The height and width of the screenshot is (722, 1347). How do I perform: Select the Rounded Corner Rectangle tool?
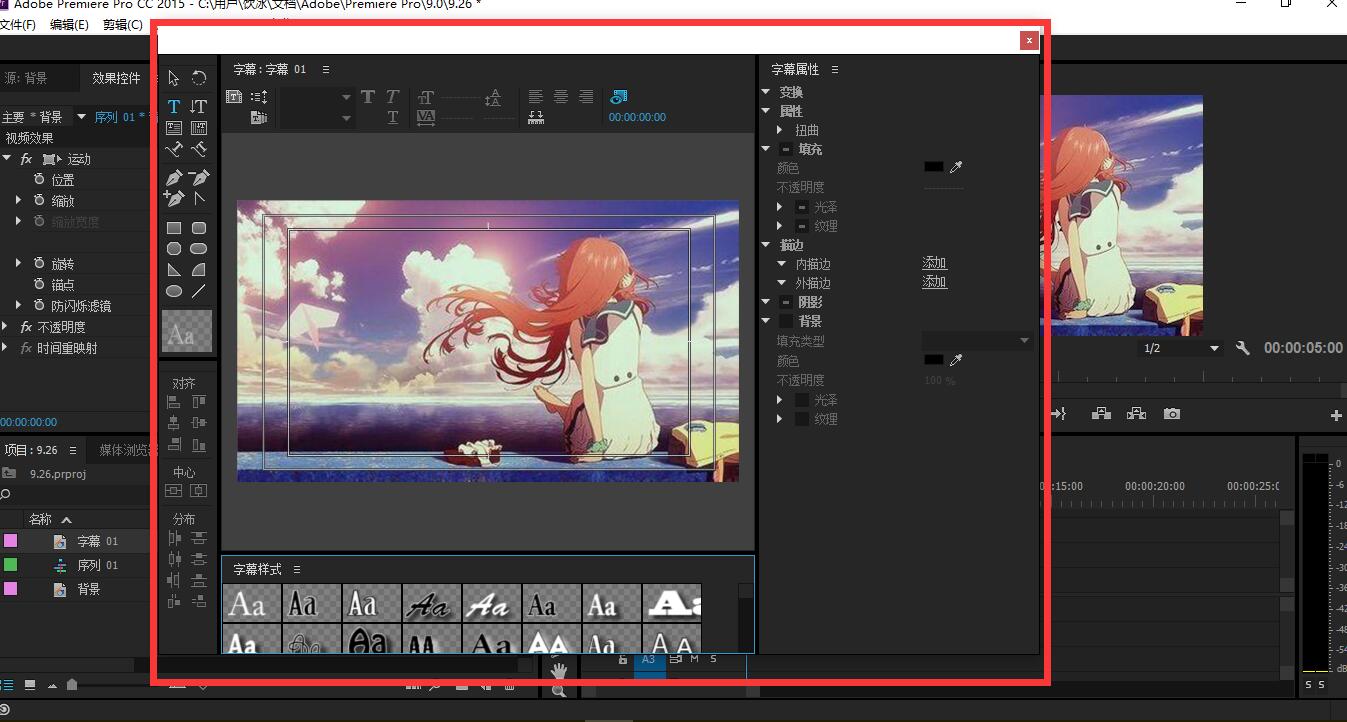[199, 228]
